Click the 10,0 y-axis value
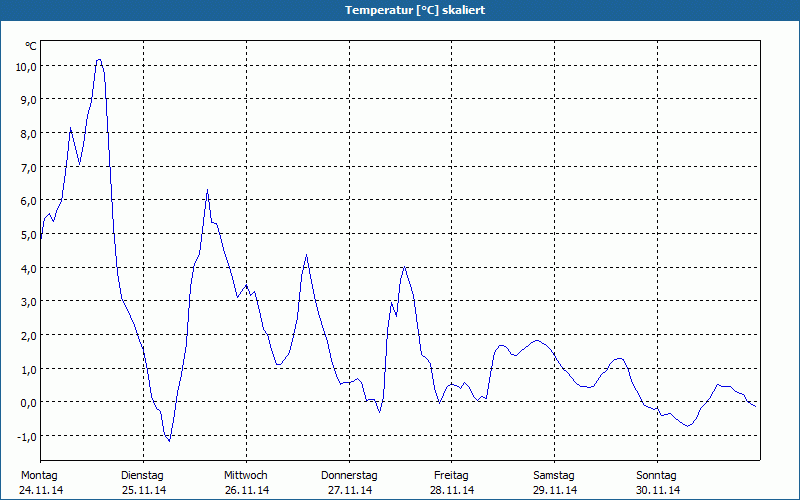This screenshot has width=800, height=500. coord(26,67)
